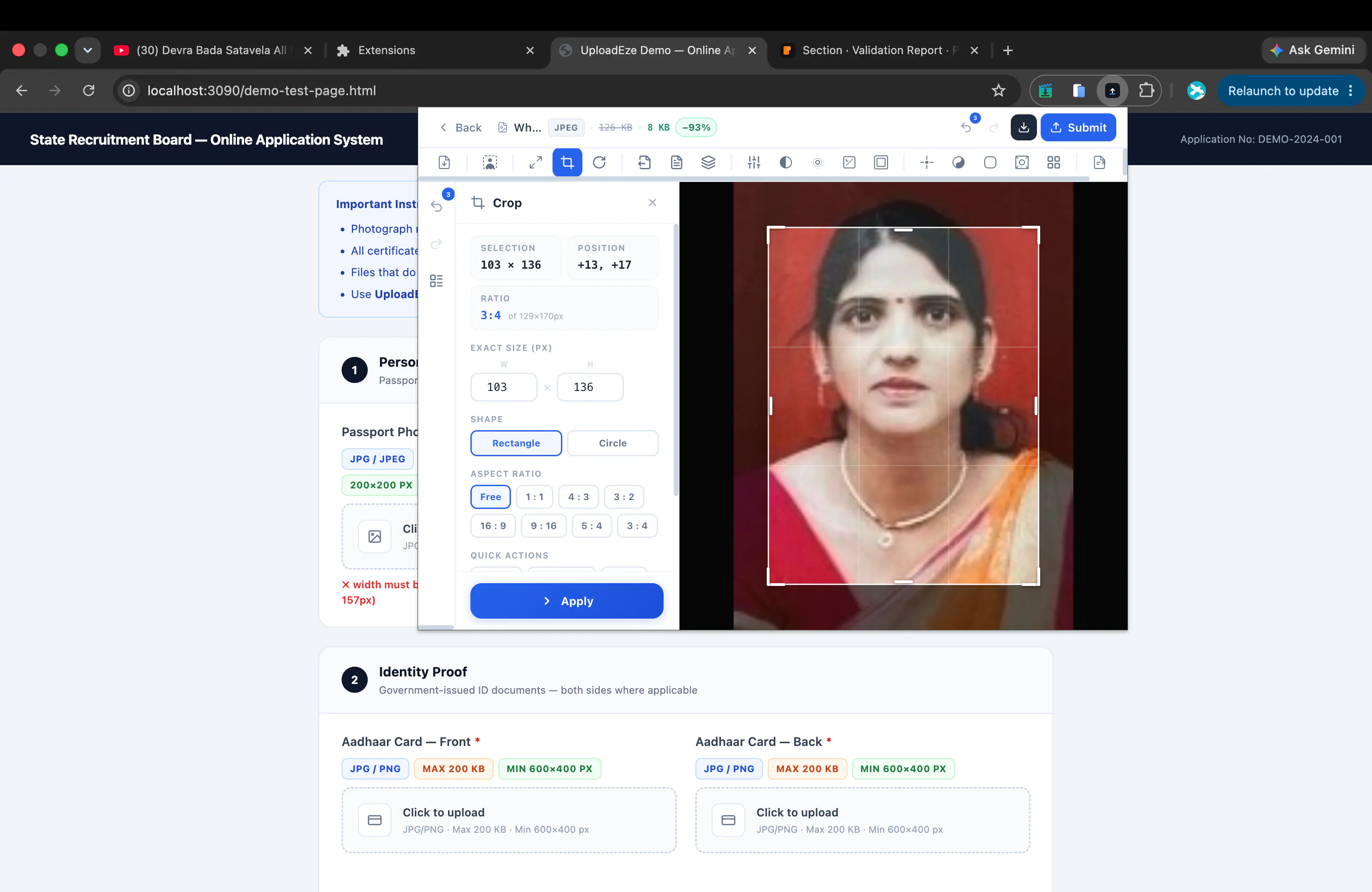The height and width of the screenshot is (892, 1372).
Task: Open the rounded-corners tool
Action: tap(990, 162)
